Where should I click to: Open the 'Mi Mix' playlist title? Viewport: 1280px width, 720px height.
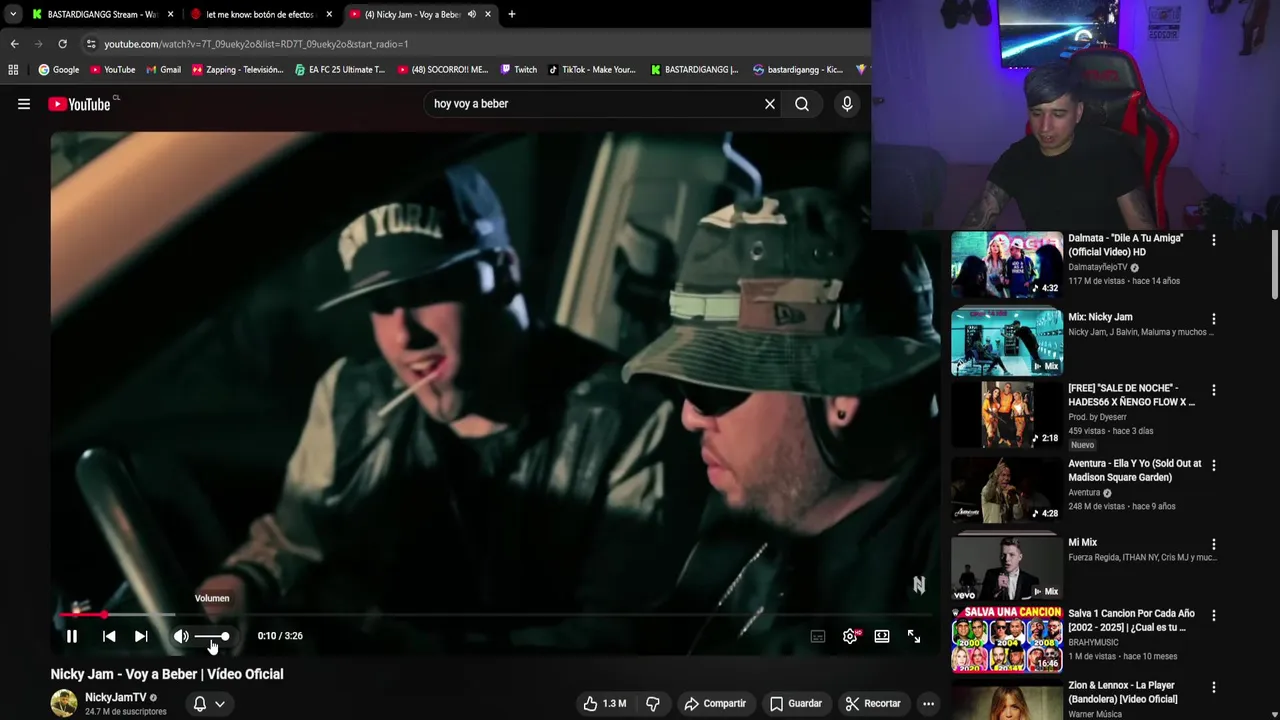[x=1082, y=542]
